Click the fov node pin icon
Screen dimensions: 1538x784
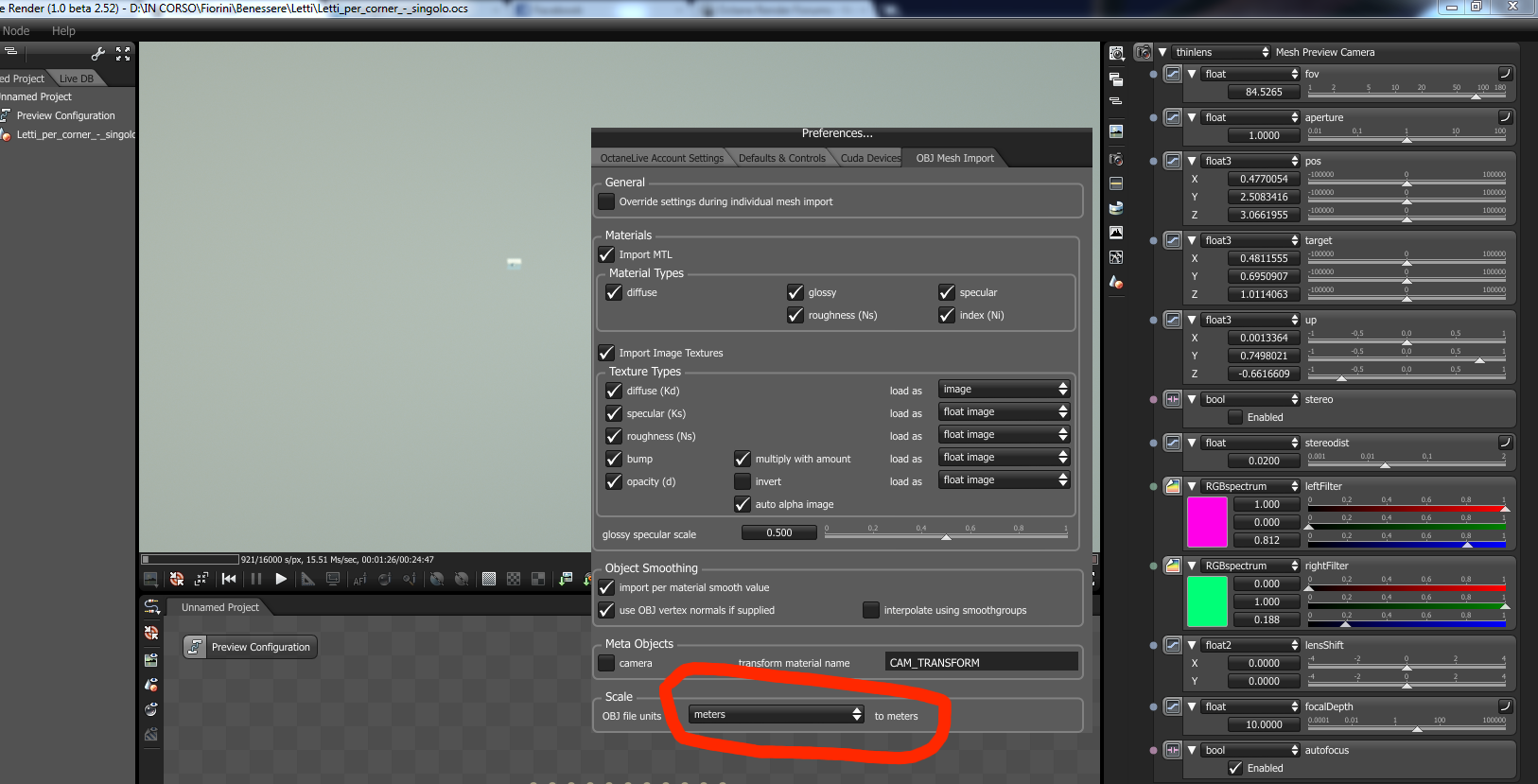(1173, 74)
